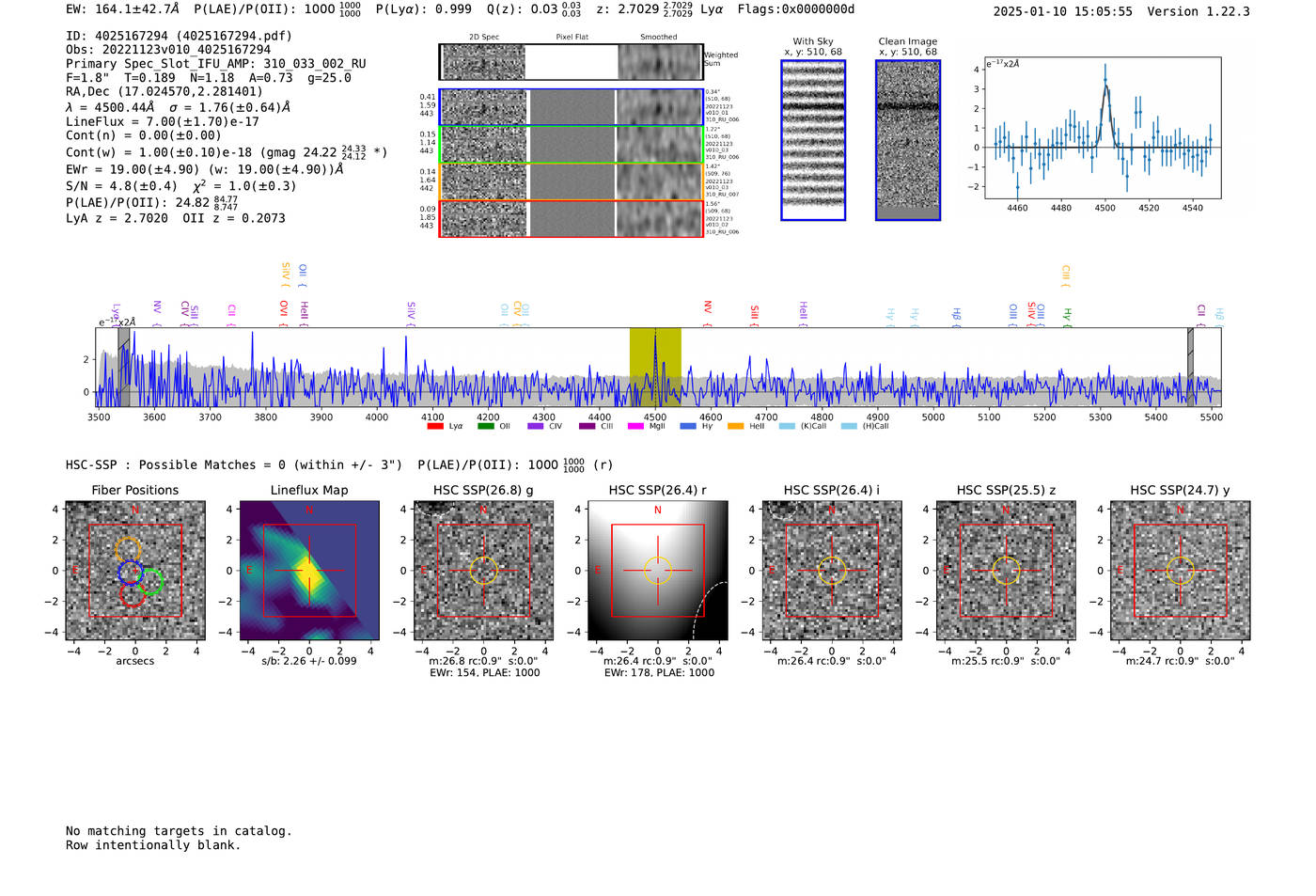
Task: Click the Flags:0x0000000d text
Action: 796,9
